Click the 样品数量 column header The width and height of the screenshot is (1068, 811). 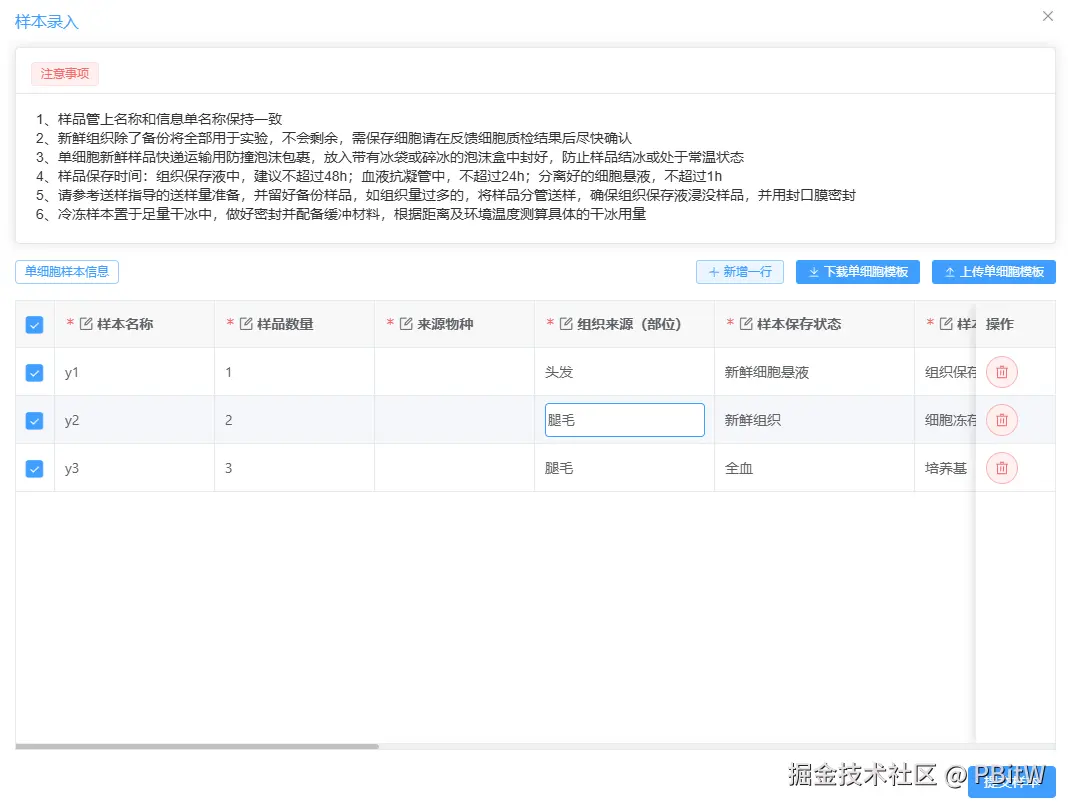click(x=294, y=324)
